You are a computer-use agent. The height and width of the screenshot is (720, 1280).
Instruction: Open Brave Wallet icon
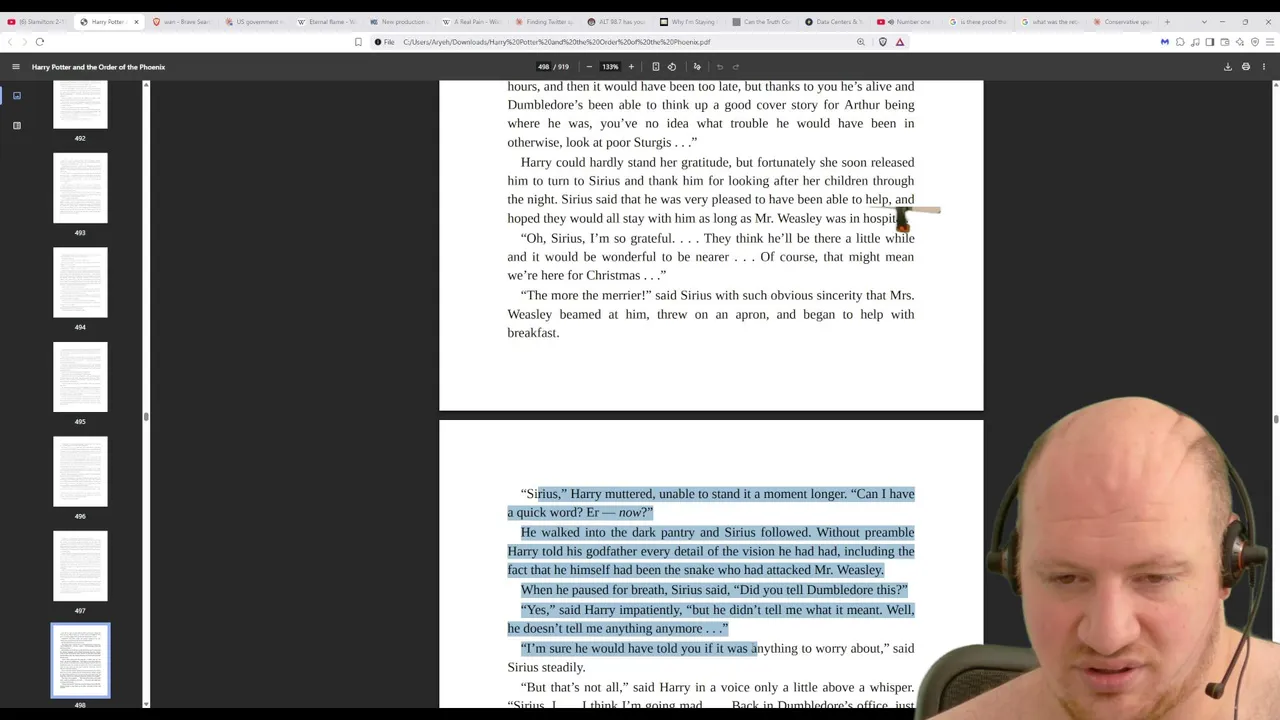(x=1225, y=42)
